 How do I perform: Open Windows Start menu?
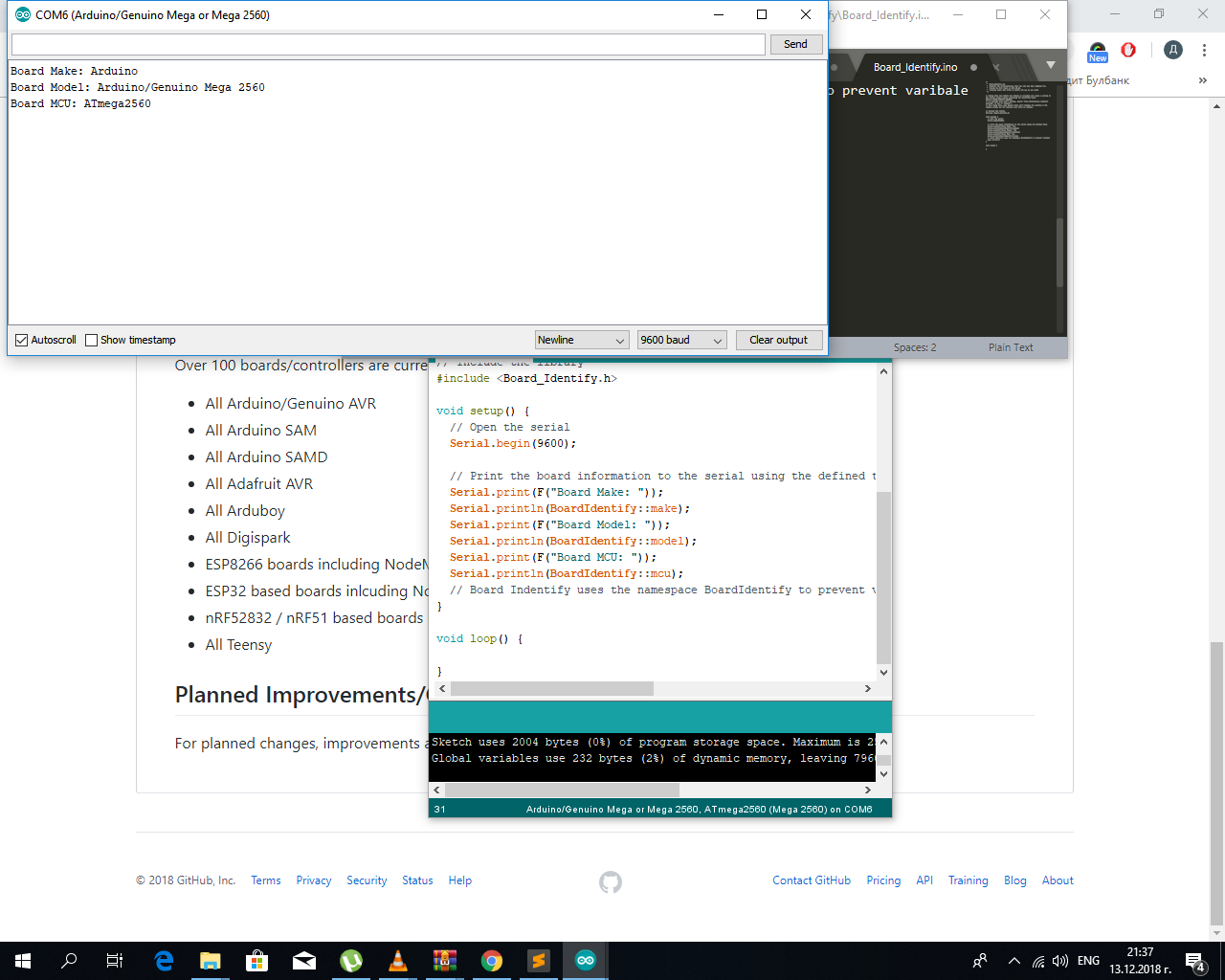point(23,961)
